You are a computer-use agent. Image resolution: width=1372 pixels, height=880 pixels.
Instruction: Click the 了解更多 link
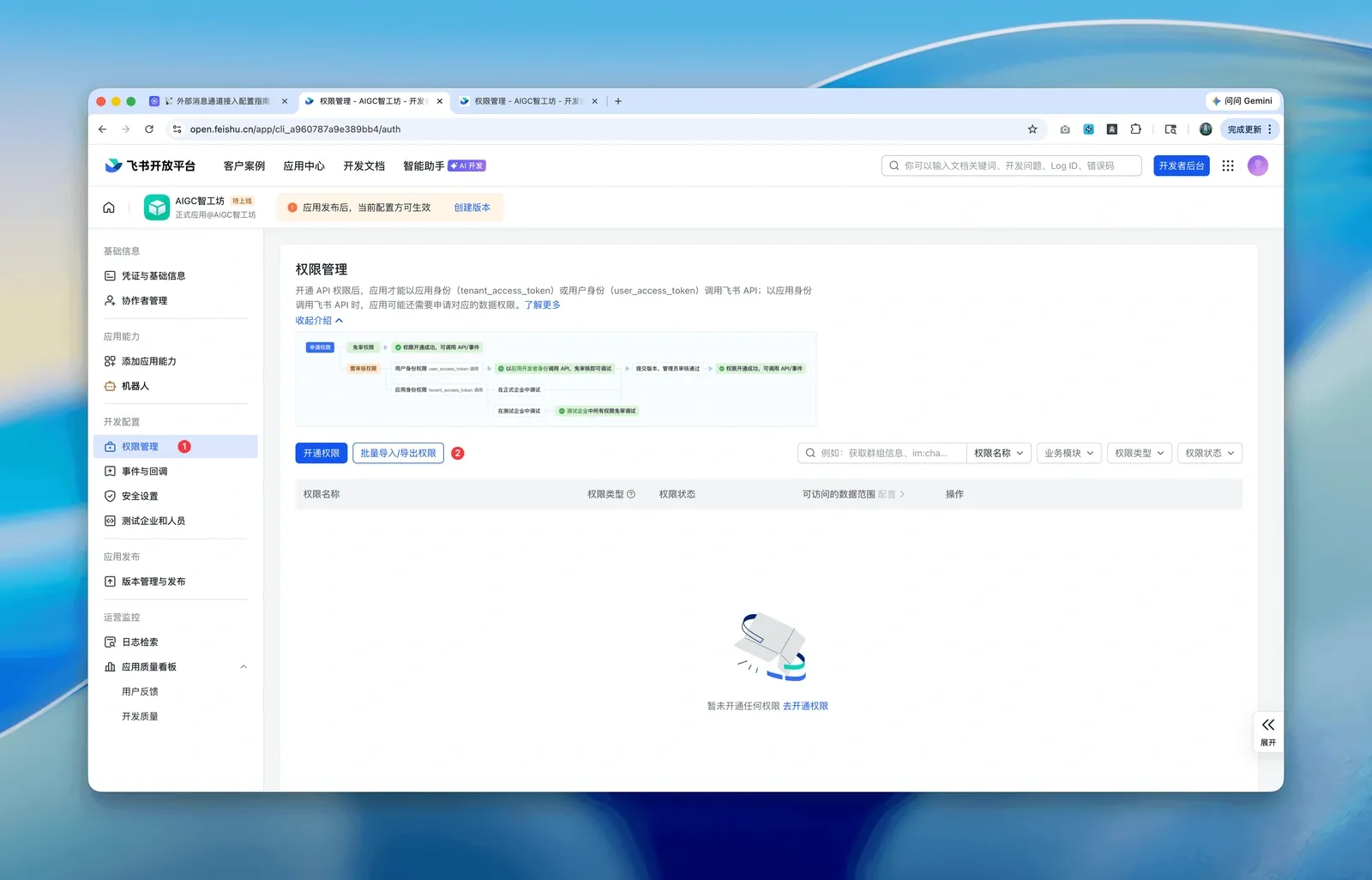(x=543, y=305)
